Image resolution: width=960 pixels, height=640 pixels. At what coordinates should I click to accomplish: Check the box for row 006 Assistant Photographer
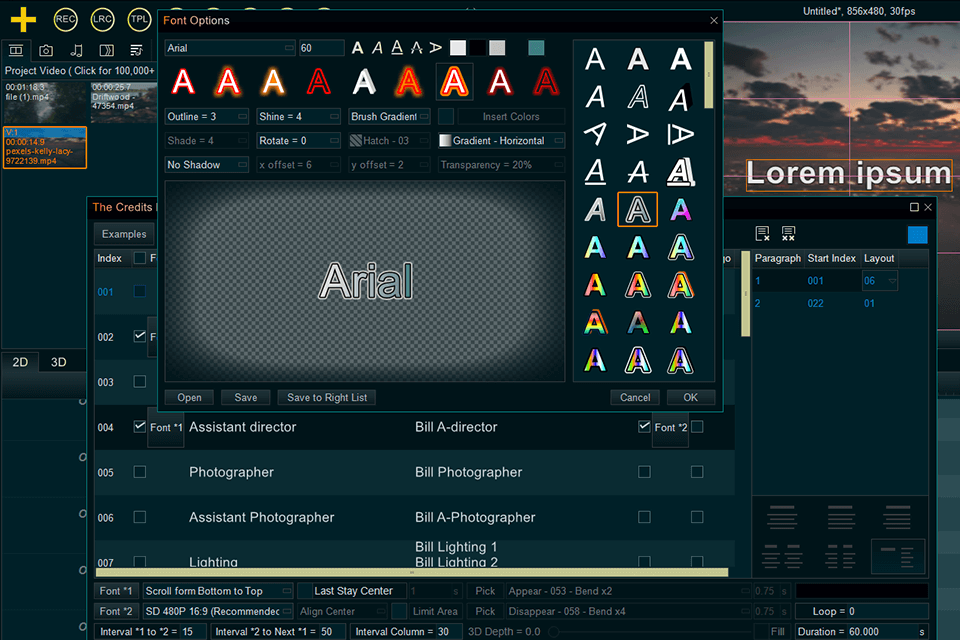140,517
